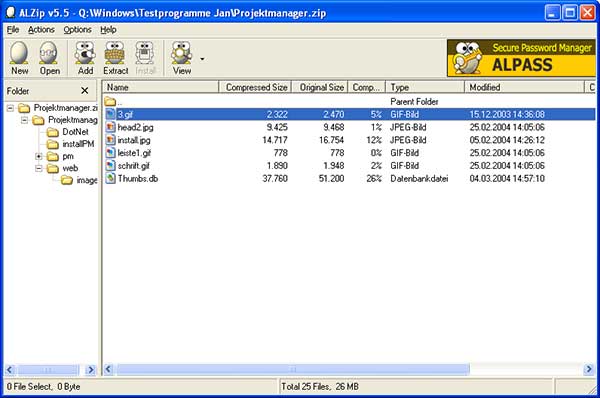Click the 0 File Select status text

43,387
